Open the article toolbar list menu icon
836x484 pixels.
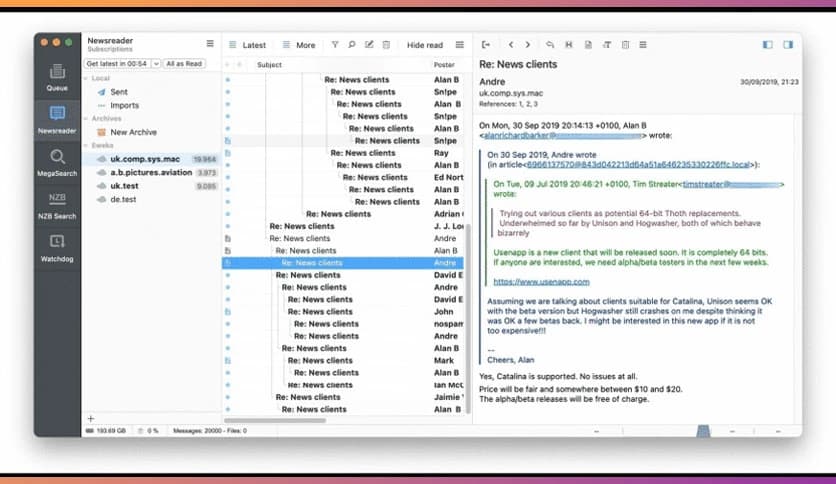pos(643,45)
